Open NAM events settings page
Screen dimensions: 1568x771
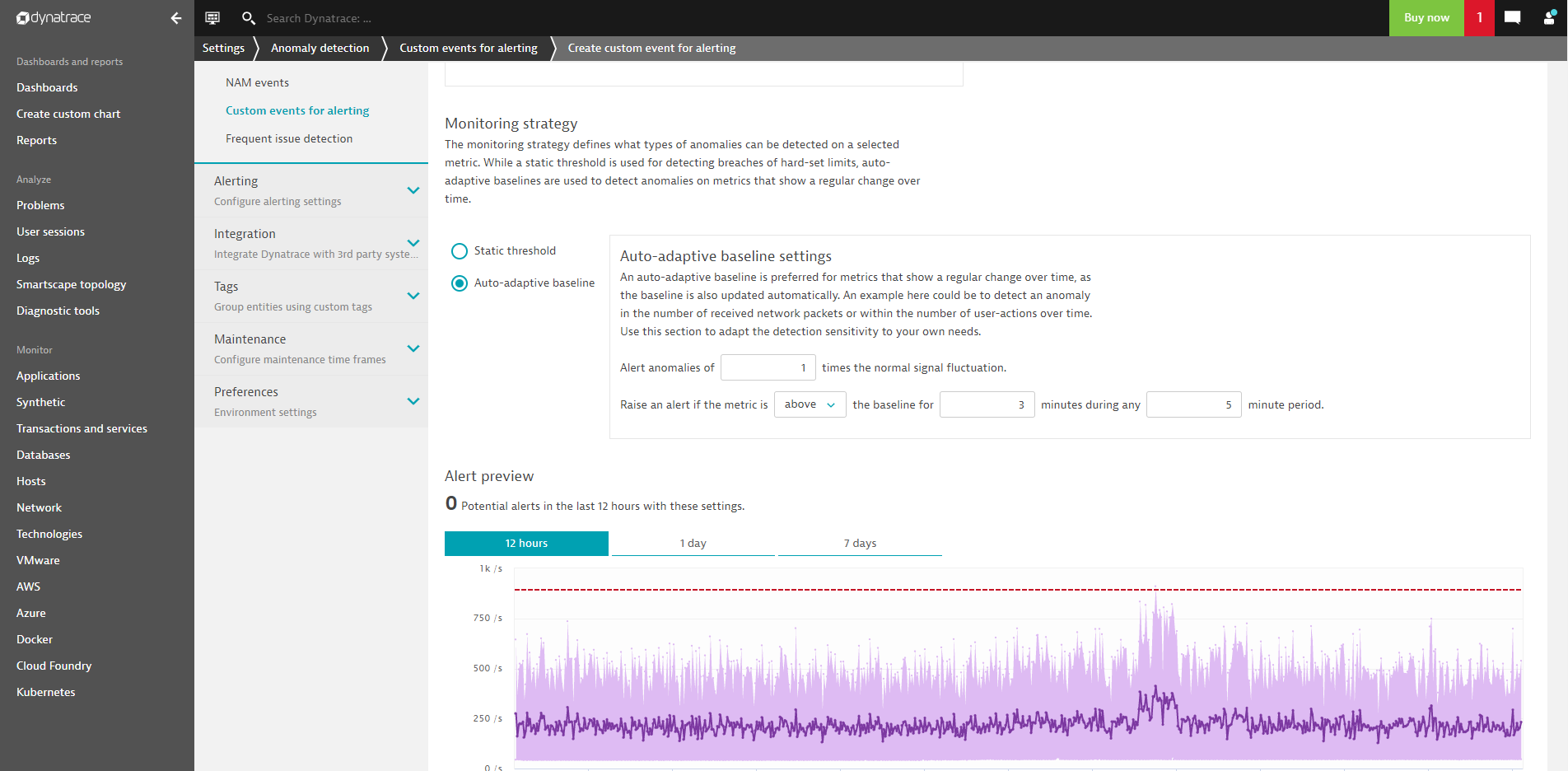(257, 83)
